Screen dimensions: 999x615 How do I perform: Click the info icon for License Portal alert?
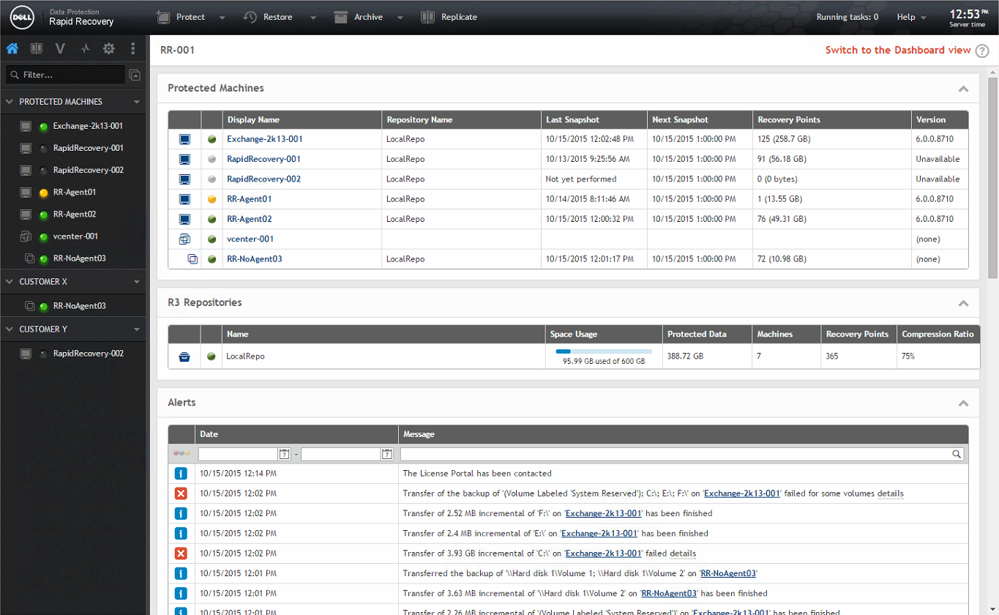point(181,474)
